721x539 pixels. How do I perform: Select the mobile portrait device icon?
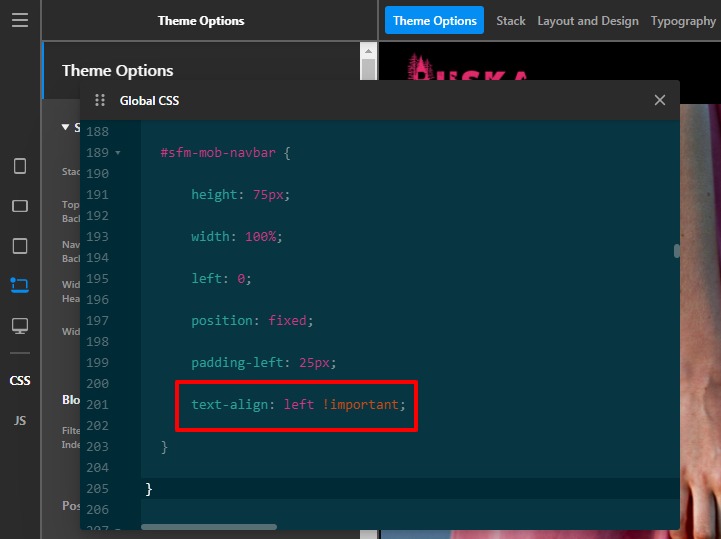20,166
